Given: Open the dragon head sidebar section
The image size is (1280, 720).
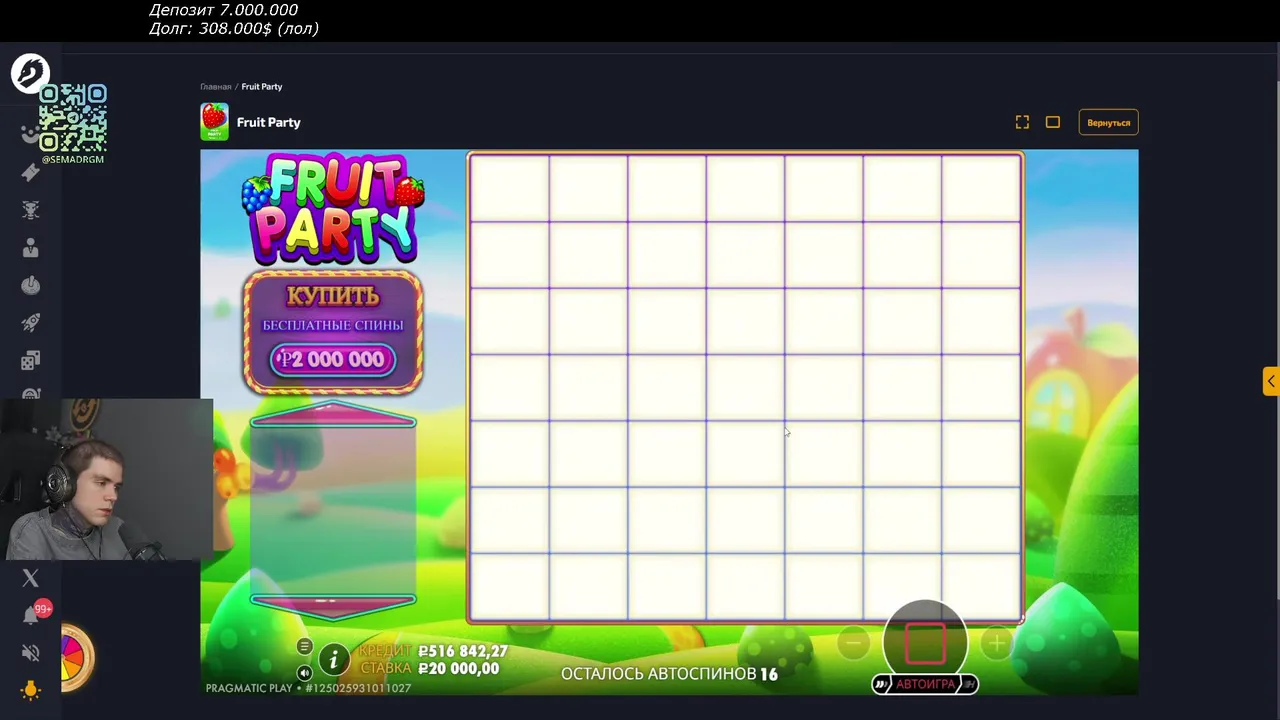Looking at the screenshot, I should click(30, 210).
